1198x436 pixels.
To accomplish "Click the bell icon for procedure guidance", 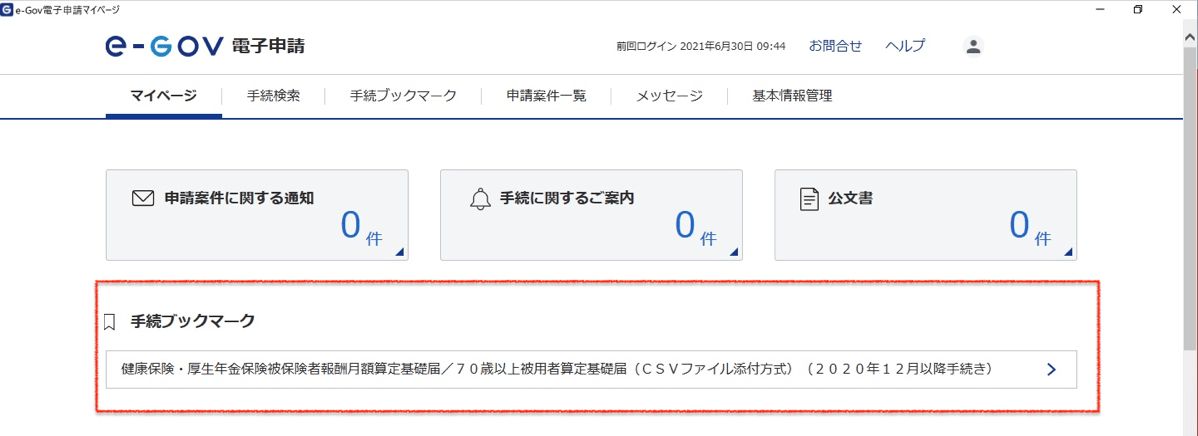I will tap(479, 199).
